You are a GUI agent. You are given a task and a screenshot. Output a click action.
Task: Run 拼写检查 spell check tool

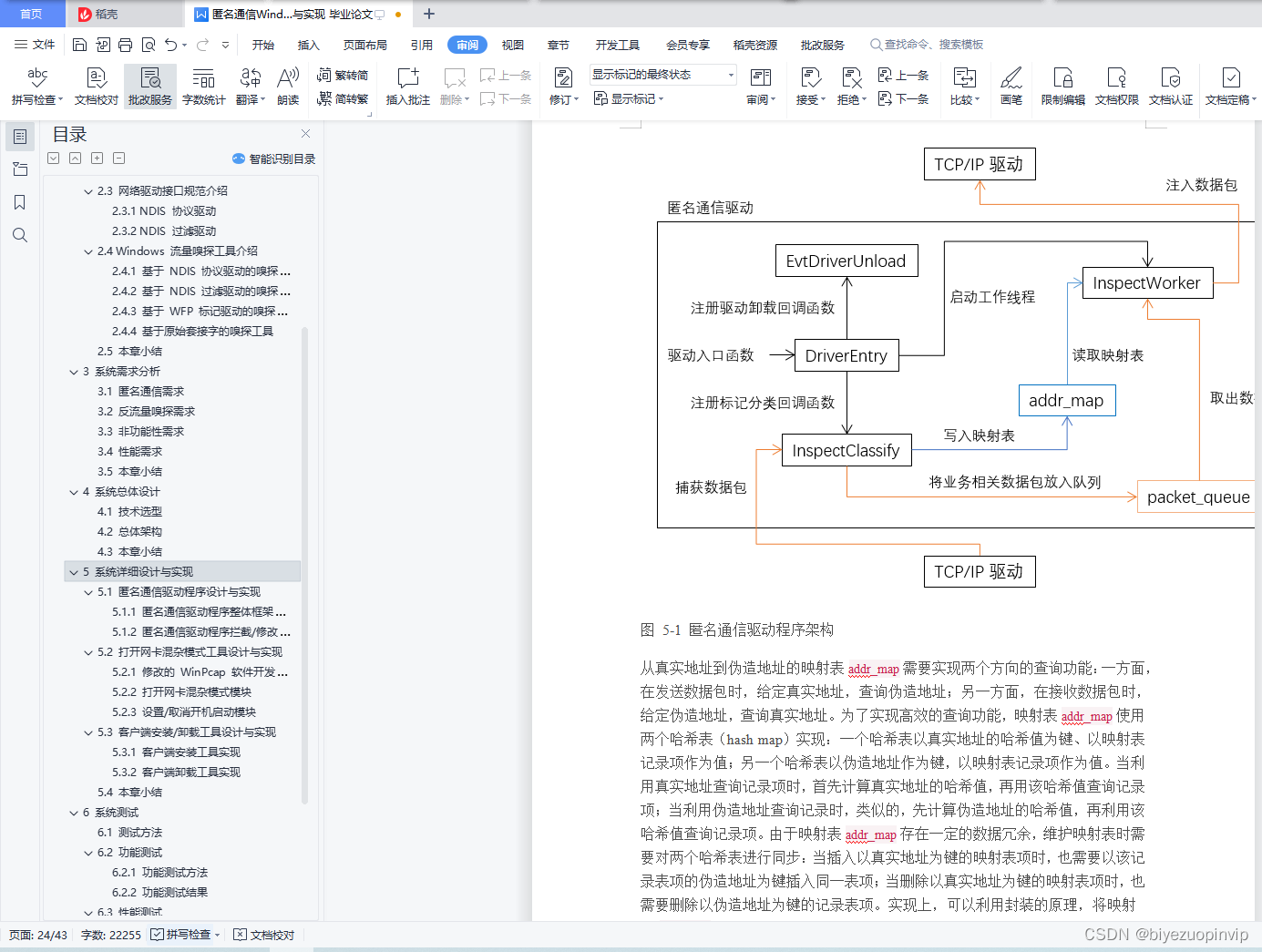pos(36,86)
